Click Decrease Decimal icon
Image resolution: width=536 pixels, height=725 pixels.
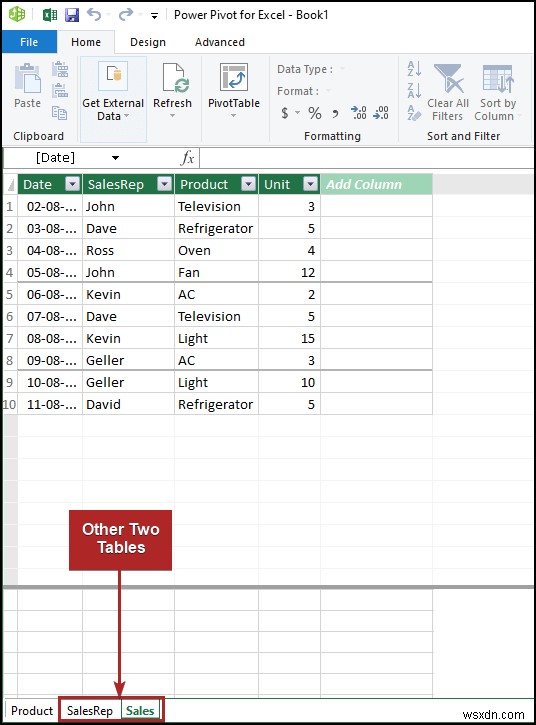click(381, 113)
